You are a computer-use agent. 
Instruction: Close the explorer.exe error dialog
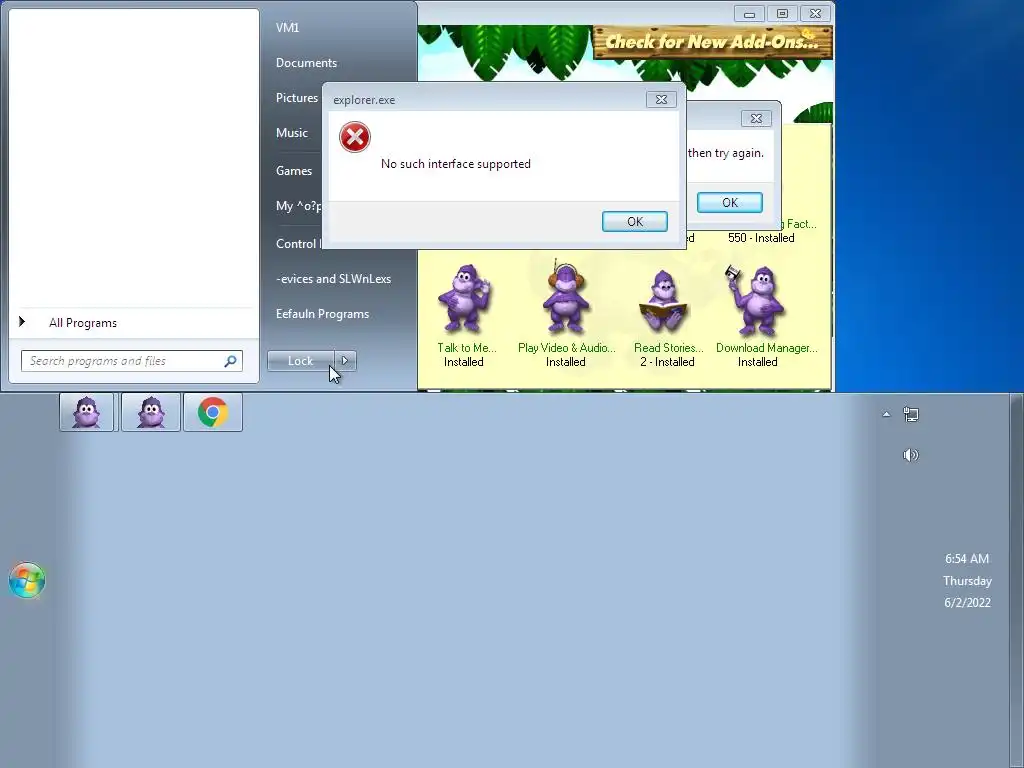click(x=661, y=99)
